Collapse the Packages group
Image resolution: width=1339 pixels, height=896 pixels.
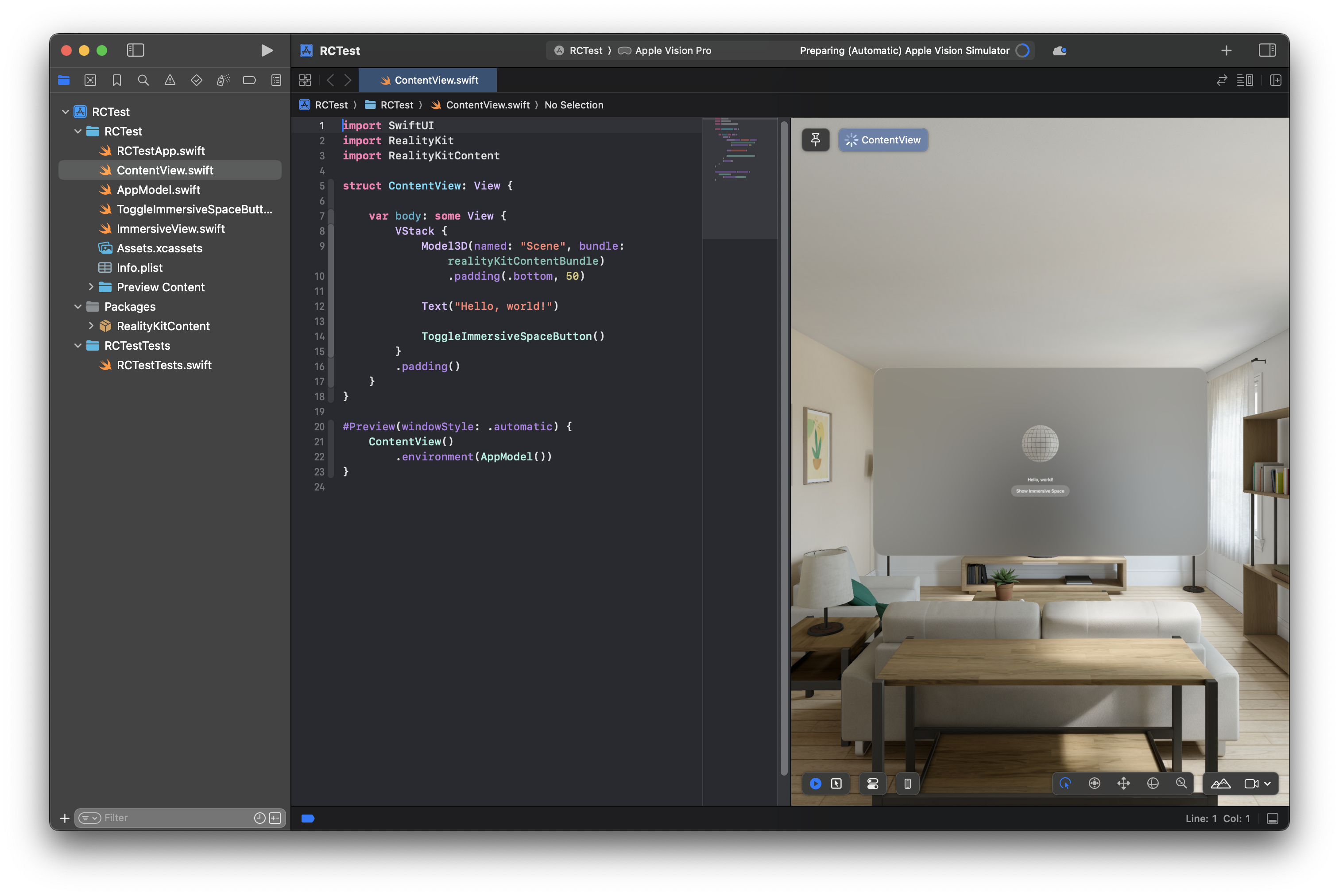point(78,306)
